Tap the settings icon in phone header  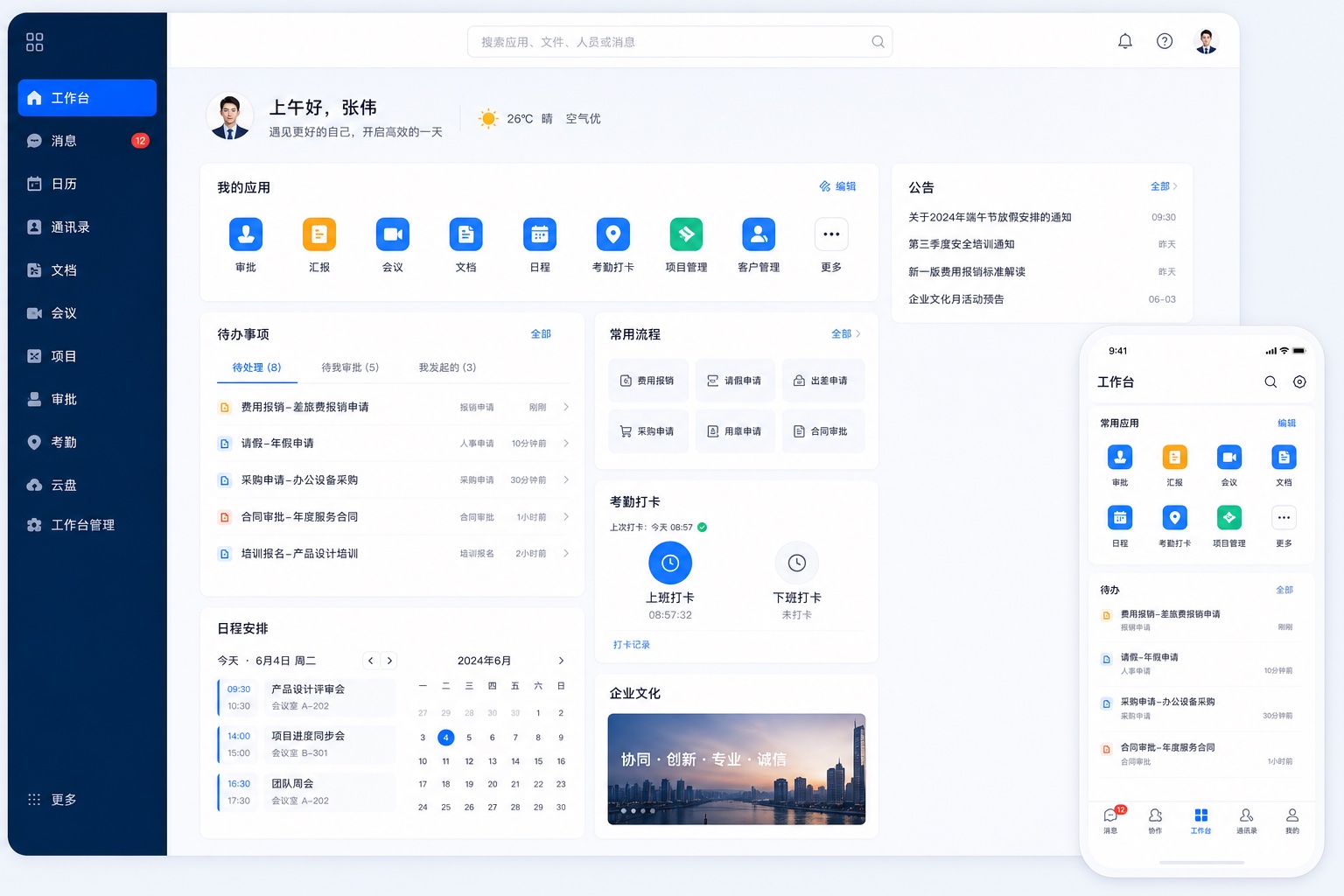pos(1299,381)
